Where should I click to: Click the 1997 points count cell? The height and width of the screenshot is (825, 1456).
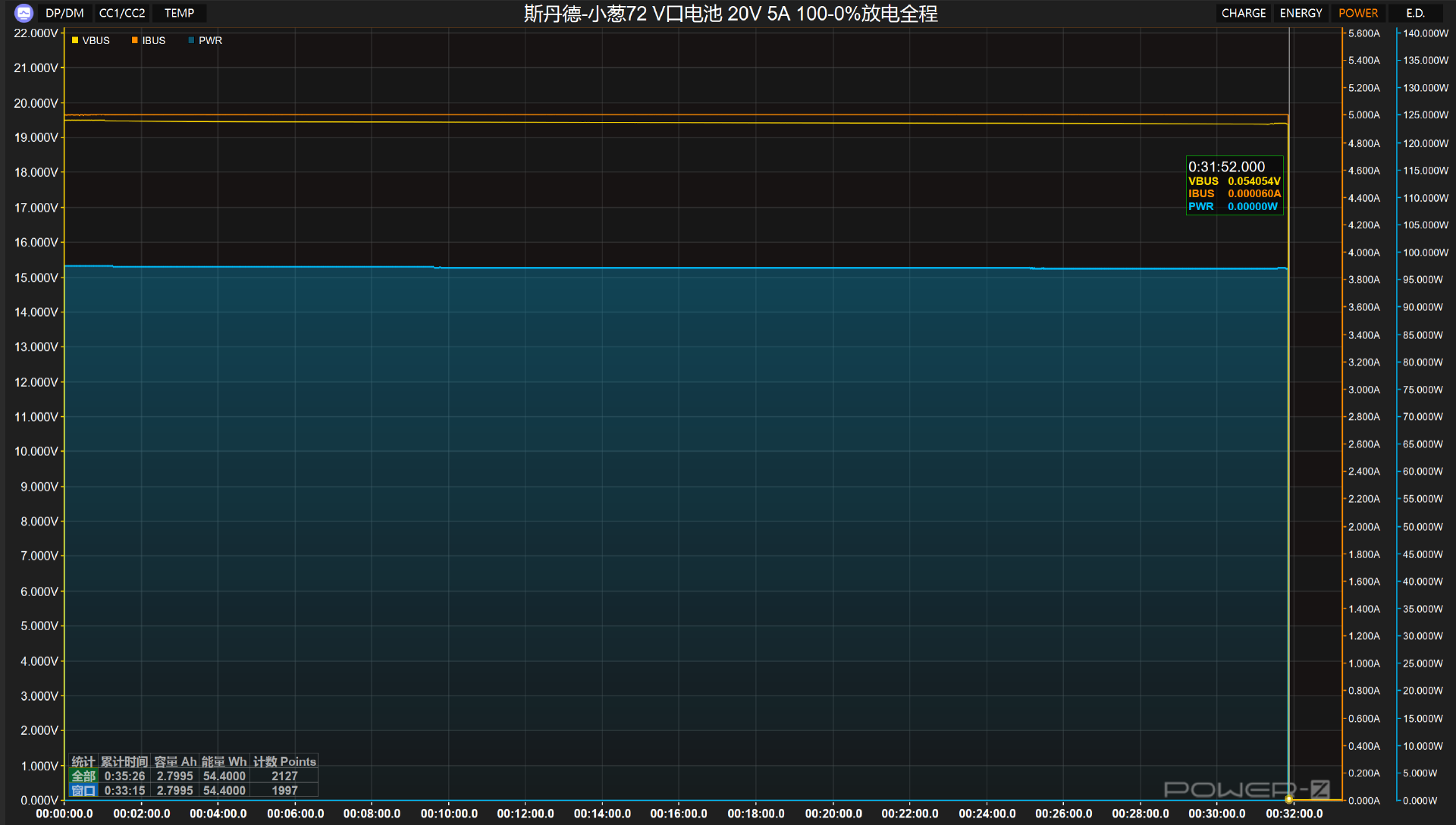[x=284, y=790]
